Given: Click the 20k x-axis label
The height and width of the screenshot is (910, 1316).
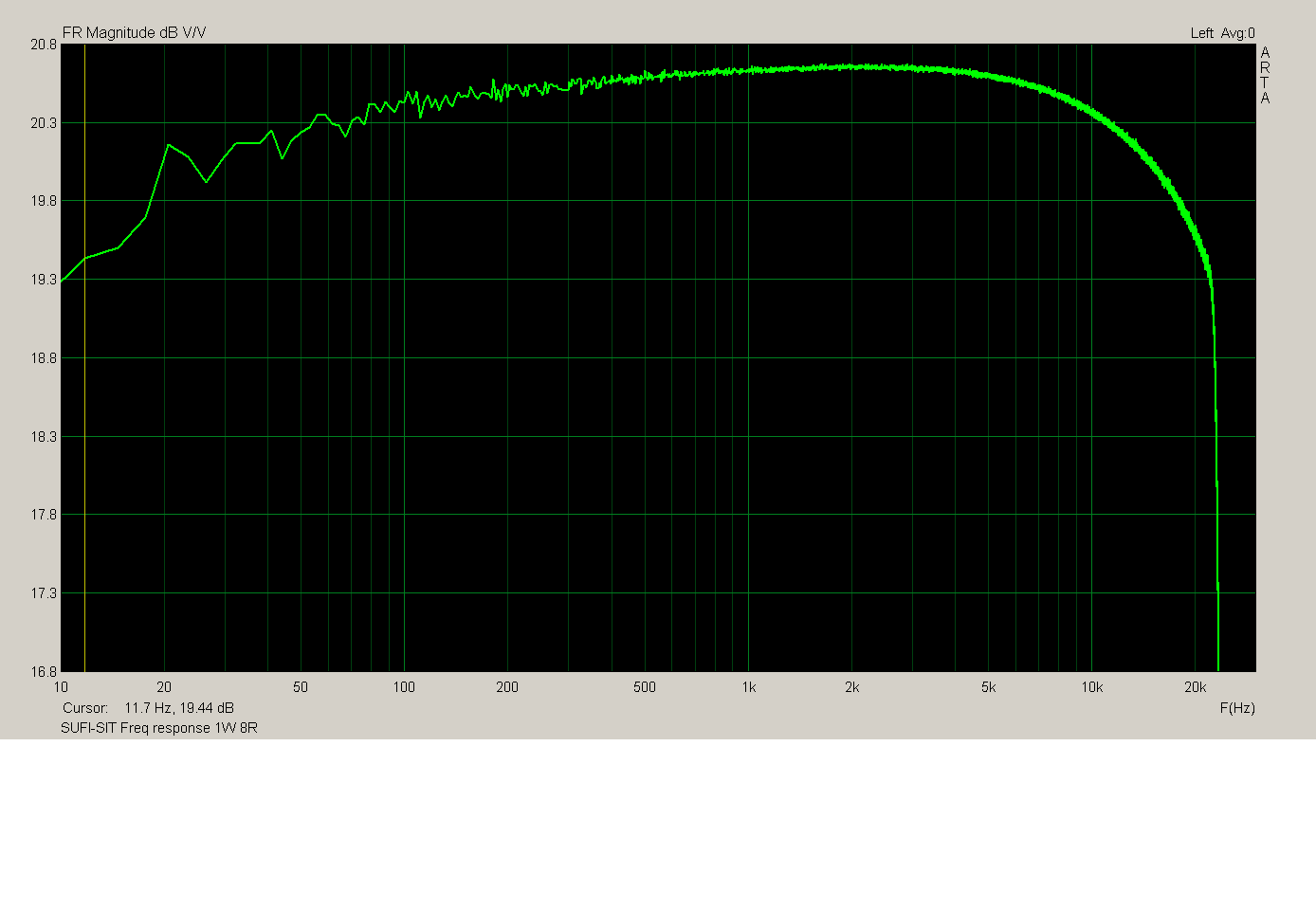Looking at the screenshot, I should 1196,687.
